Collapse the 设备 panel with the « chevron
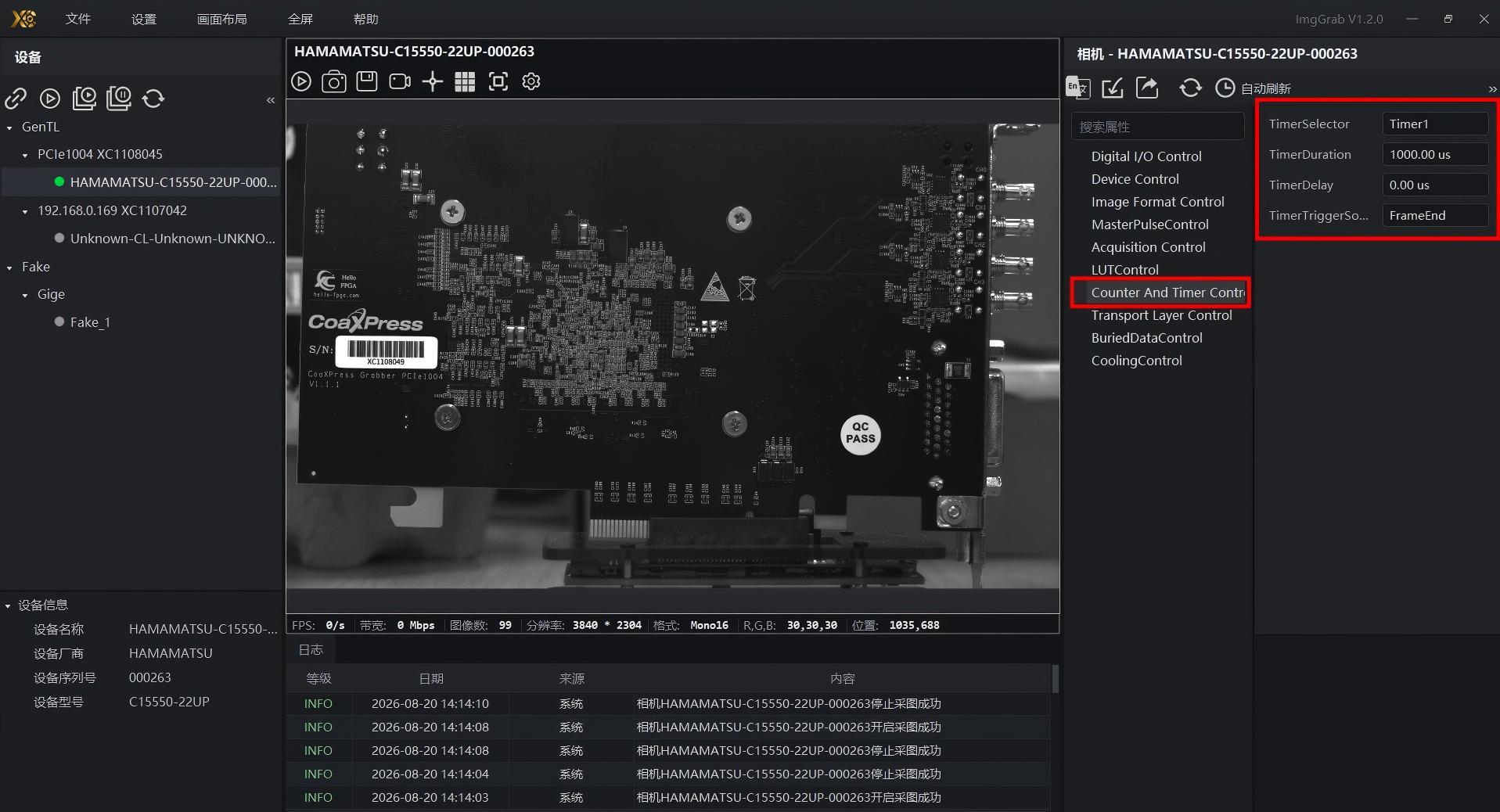Image resolution: width=1500 pixels, height=812 pixels. (271, 100)
